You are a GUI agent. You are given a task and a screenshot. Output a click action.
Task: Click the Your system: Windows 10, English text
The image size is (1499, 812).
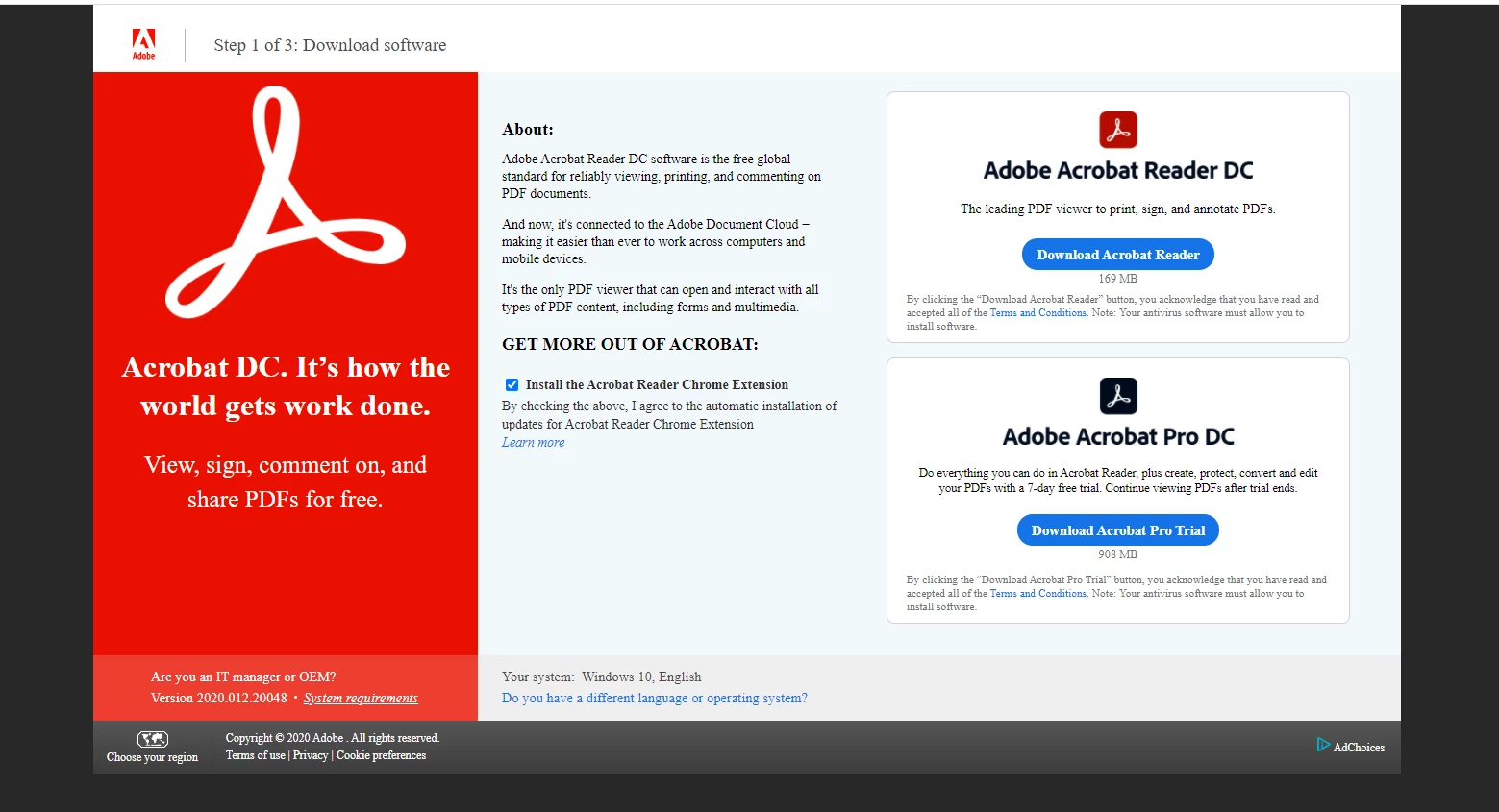click(602, 677)
